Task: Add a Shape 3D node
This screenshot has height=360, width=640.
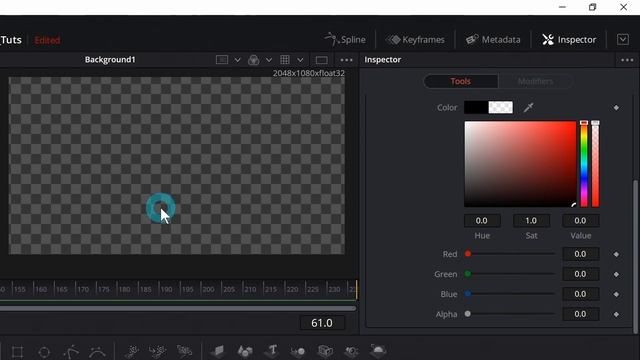Action: pyautogui.click(x=245, y=351)
